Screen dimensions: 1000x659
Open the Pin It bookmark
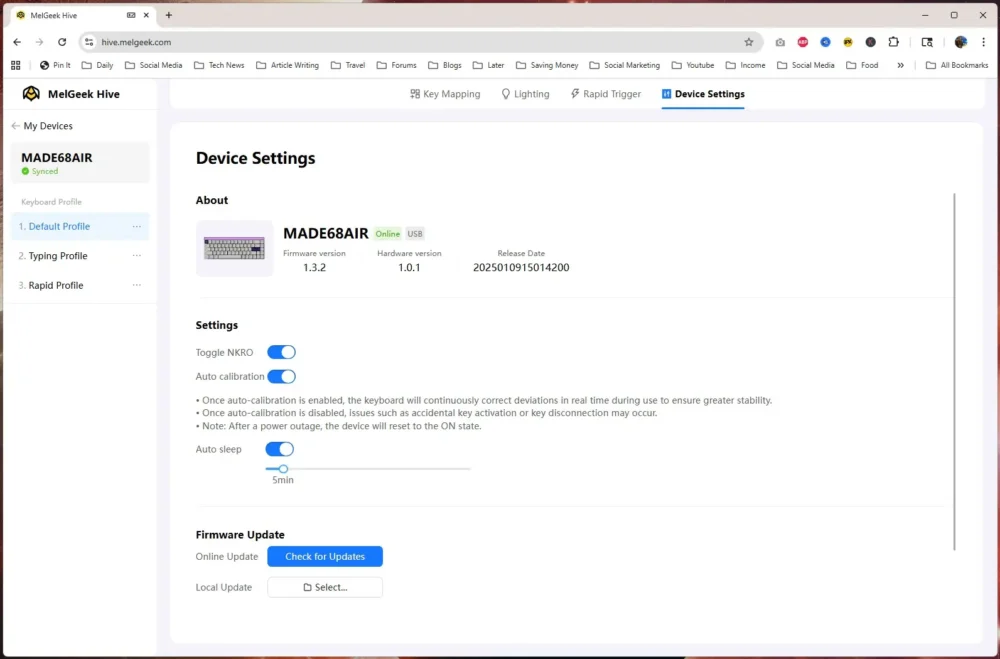(55, 65)
